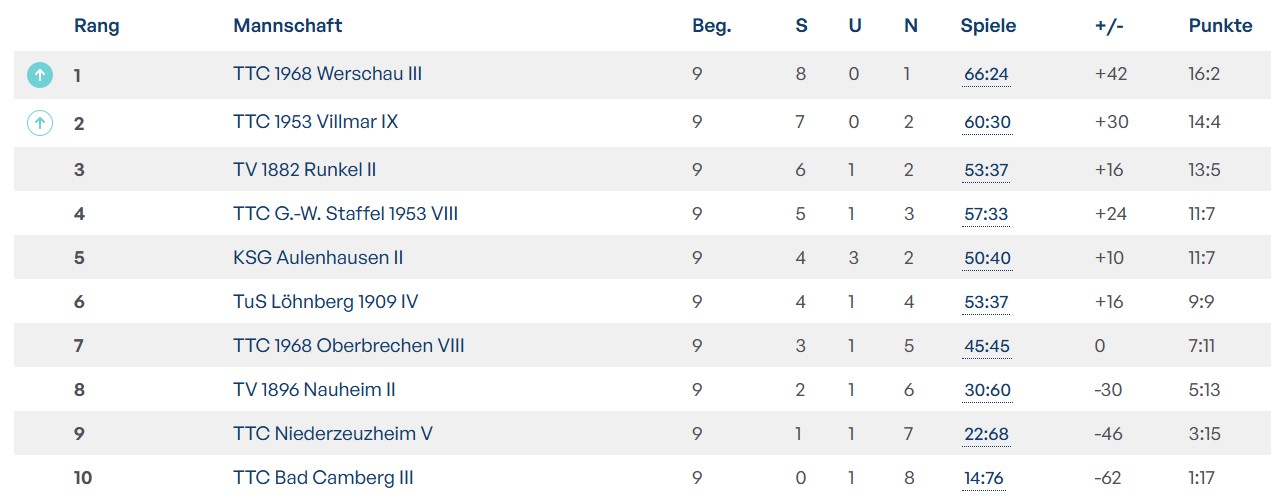
Task: Open the 60:30 games result link
Action: click(x=986, y=123)
